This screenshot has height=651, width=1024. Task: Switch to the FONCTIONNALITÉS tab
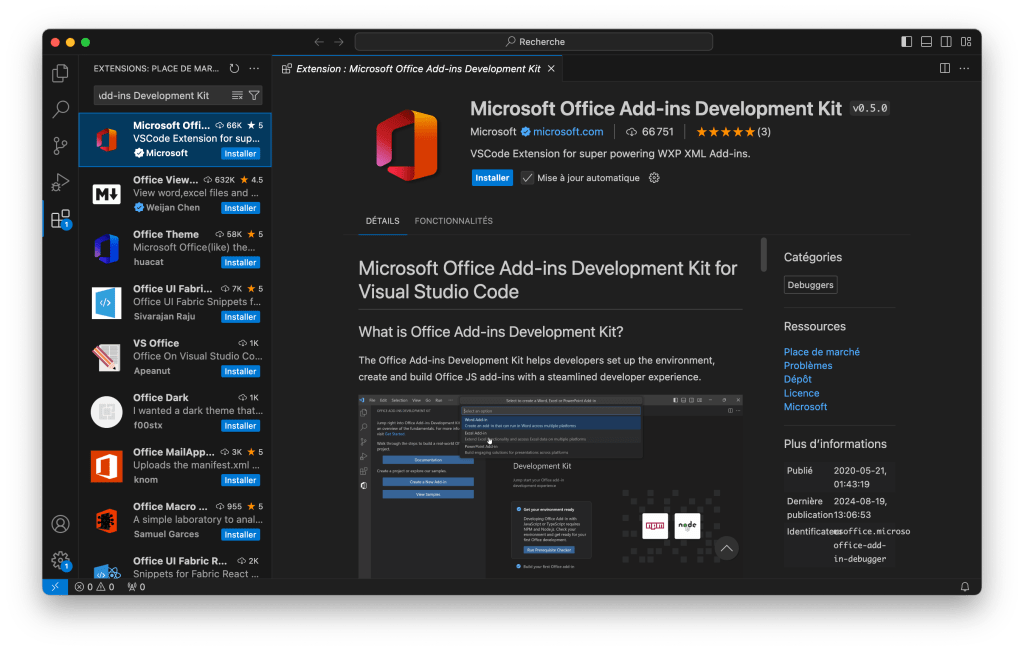[x=453, y=221]
